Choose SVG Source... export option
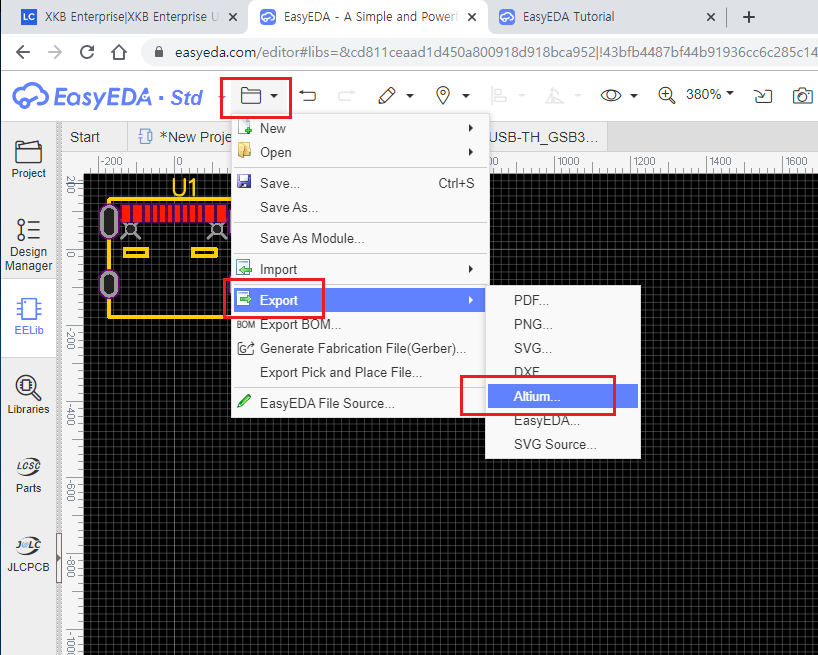This screenshot has height=655, width=818. tap(562, 444)
